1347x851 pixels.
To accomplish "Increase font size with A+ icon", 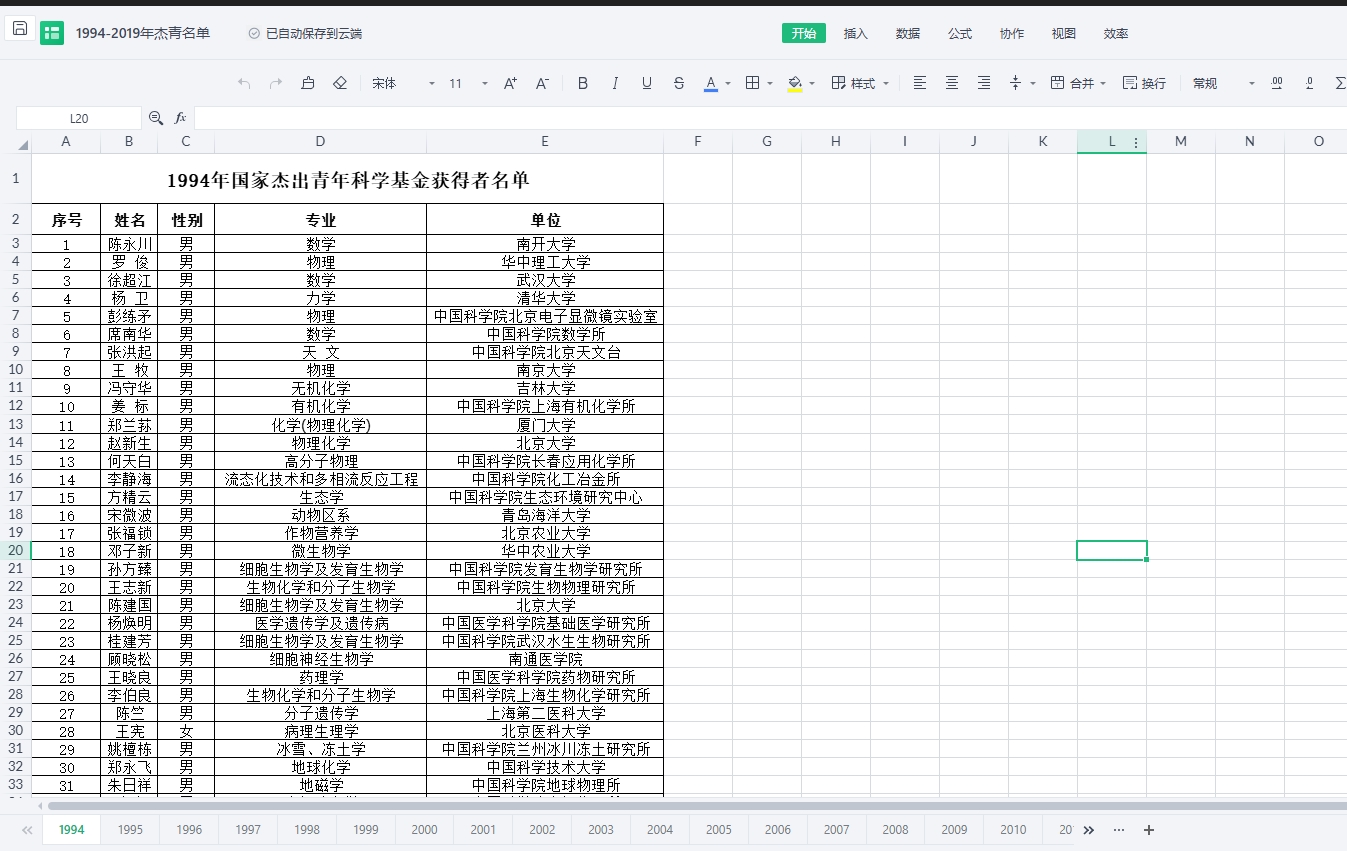I will pos(510,83).
